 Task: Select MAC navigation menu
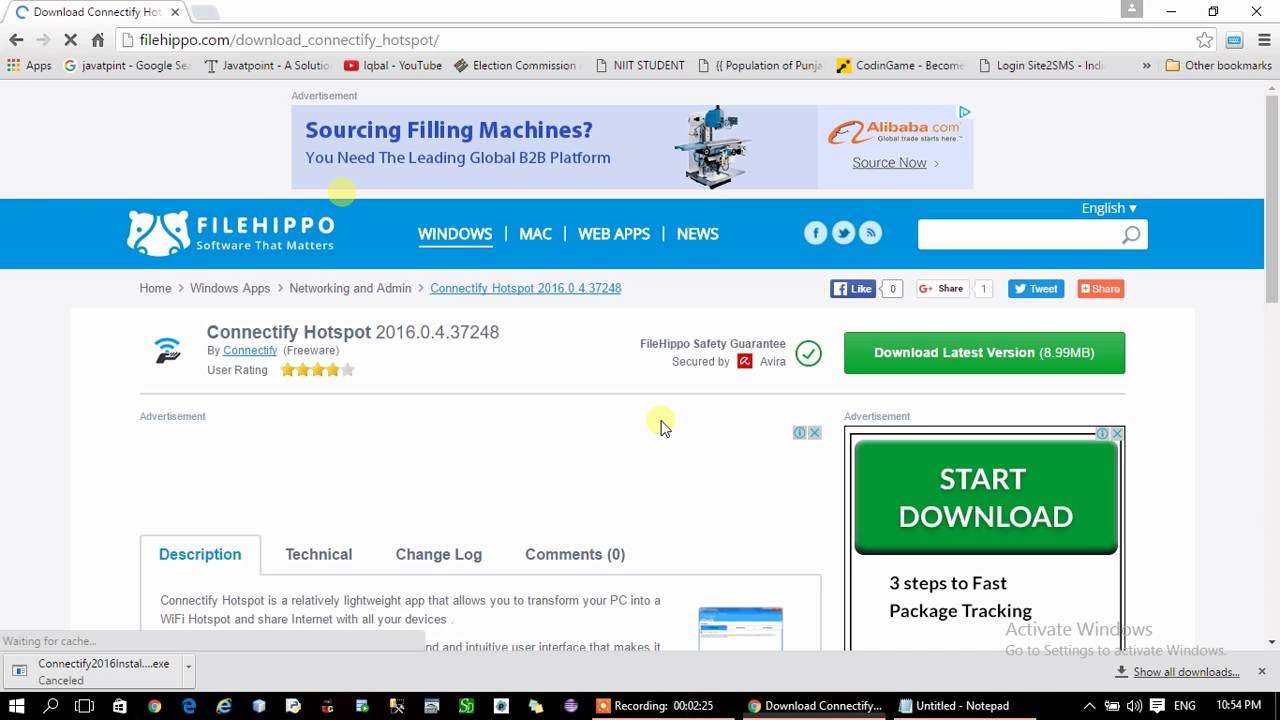coord(535,233)
